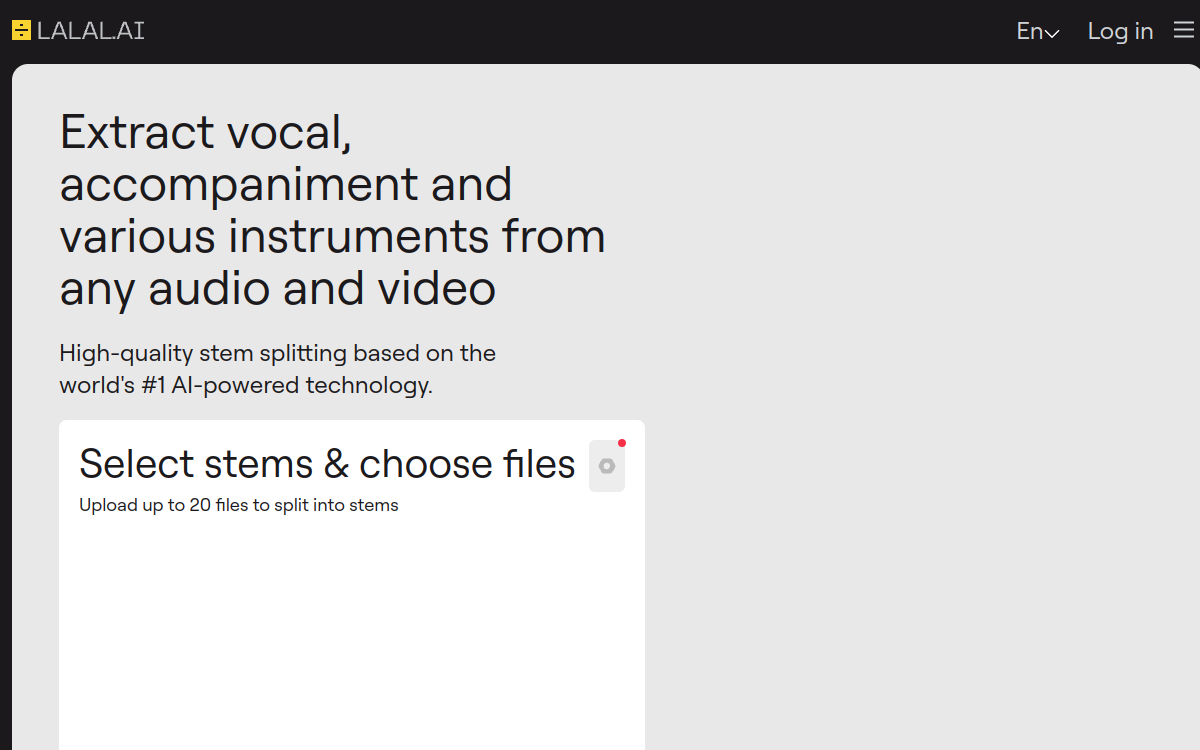This screenshot has width=1200, height=750.
Task: Click the Log in link
Action: tap(1119, 31)
